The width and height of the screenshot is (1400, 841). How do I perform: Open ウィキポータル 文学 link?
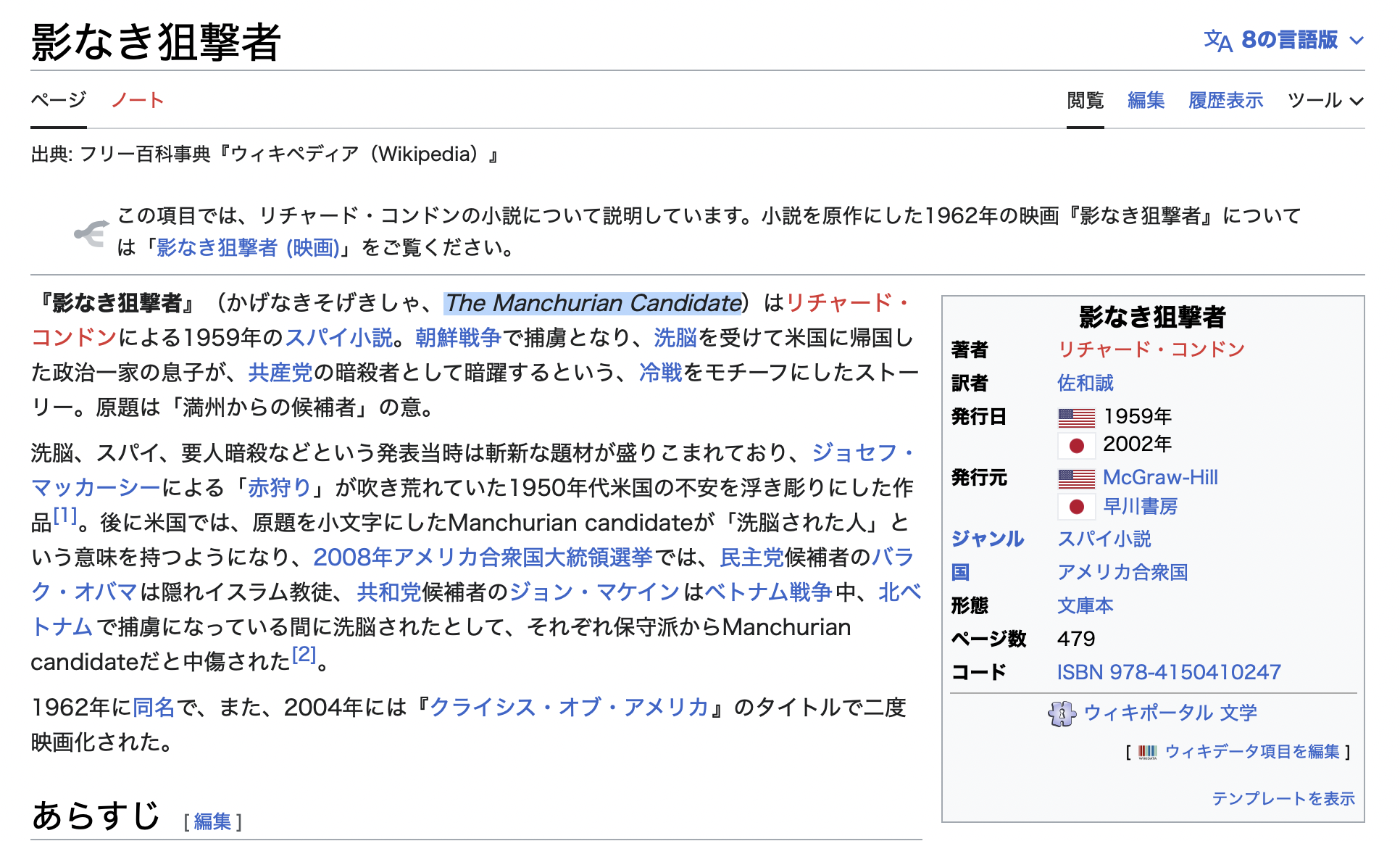click(1170, 713)
